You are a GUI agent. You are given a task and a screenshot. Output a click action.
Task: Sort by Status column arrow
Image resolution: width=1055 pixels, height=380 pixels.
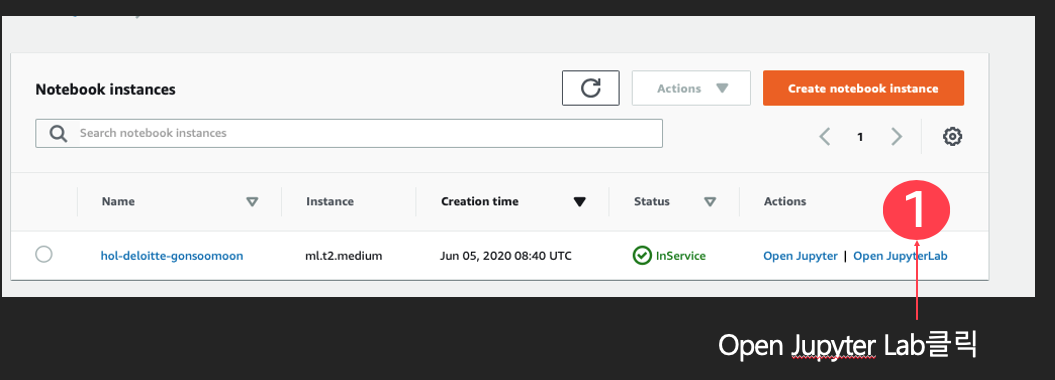click(710, 202)
